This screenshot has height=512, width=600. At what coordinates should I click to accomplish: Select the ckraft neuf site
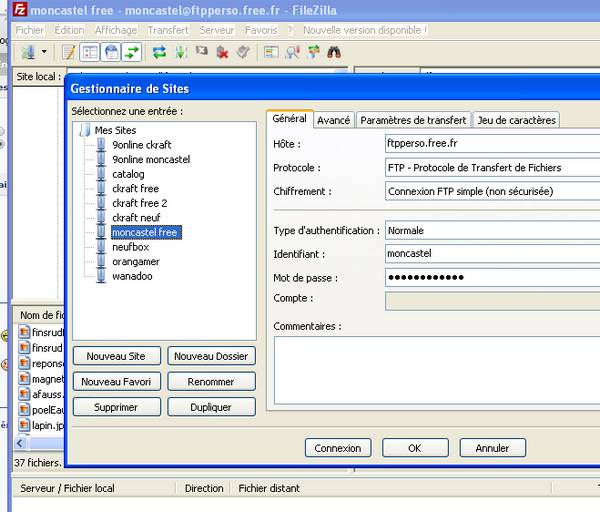pos(136,217)
